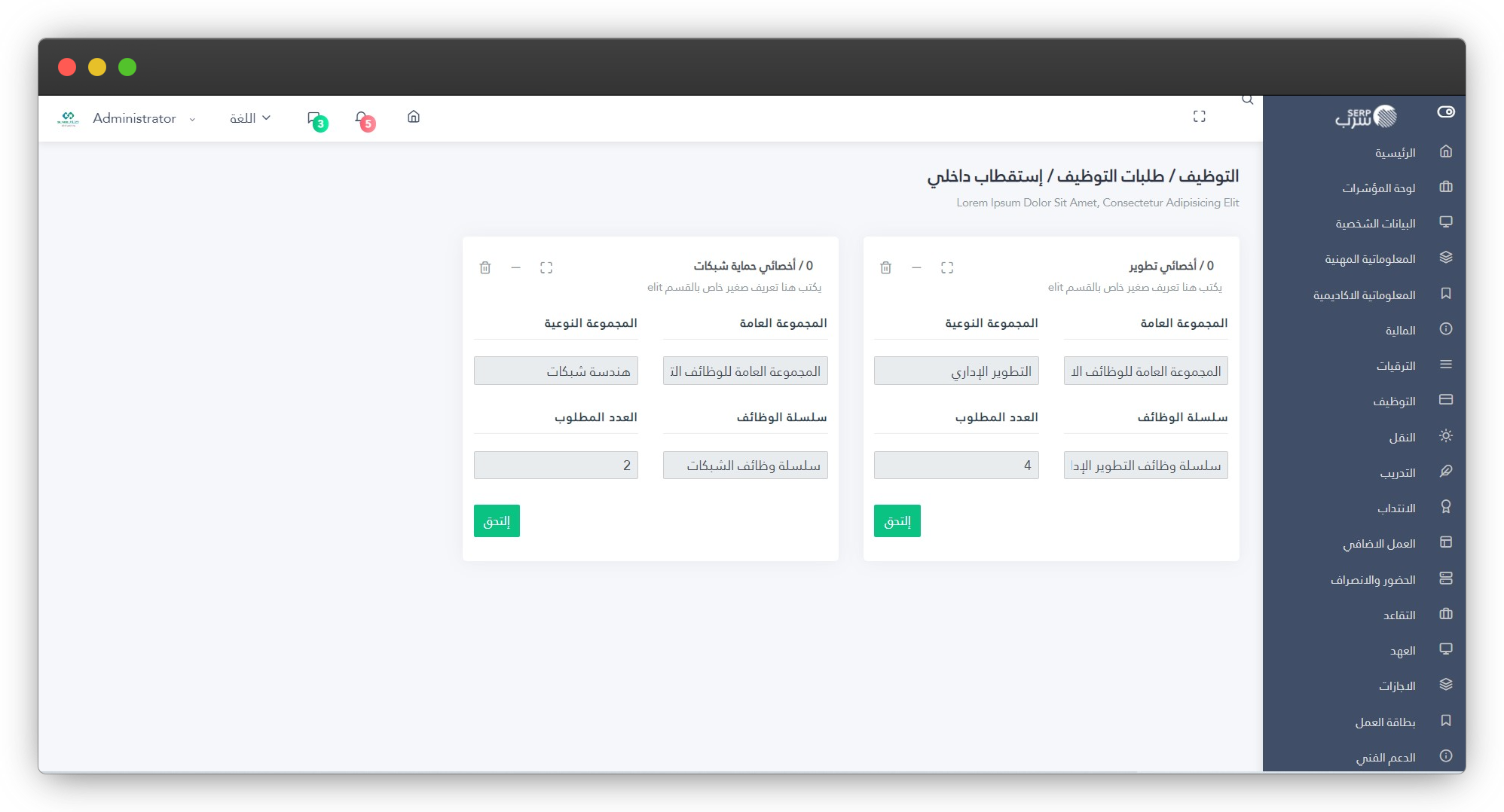Viewport: 1504px width, 812px height.
Task: Open التوظيف in the sidebar
Action: (1394, 401)
